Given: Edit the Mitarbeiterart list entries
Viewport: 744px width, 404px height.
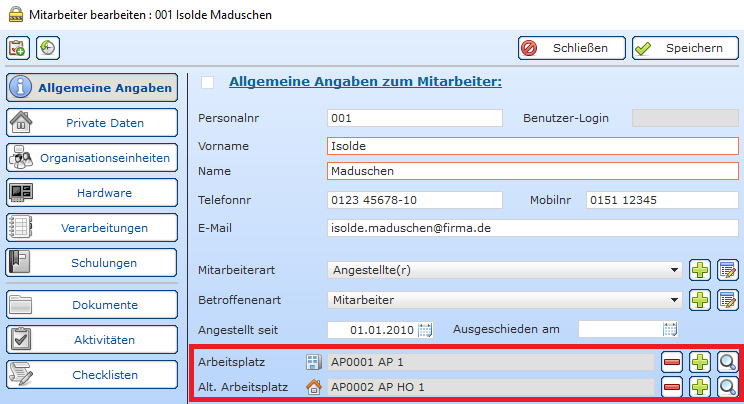Looking at the screenshot, I should pyautogui.click(x=728, y=270).
